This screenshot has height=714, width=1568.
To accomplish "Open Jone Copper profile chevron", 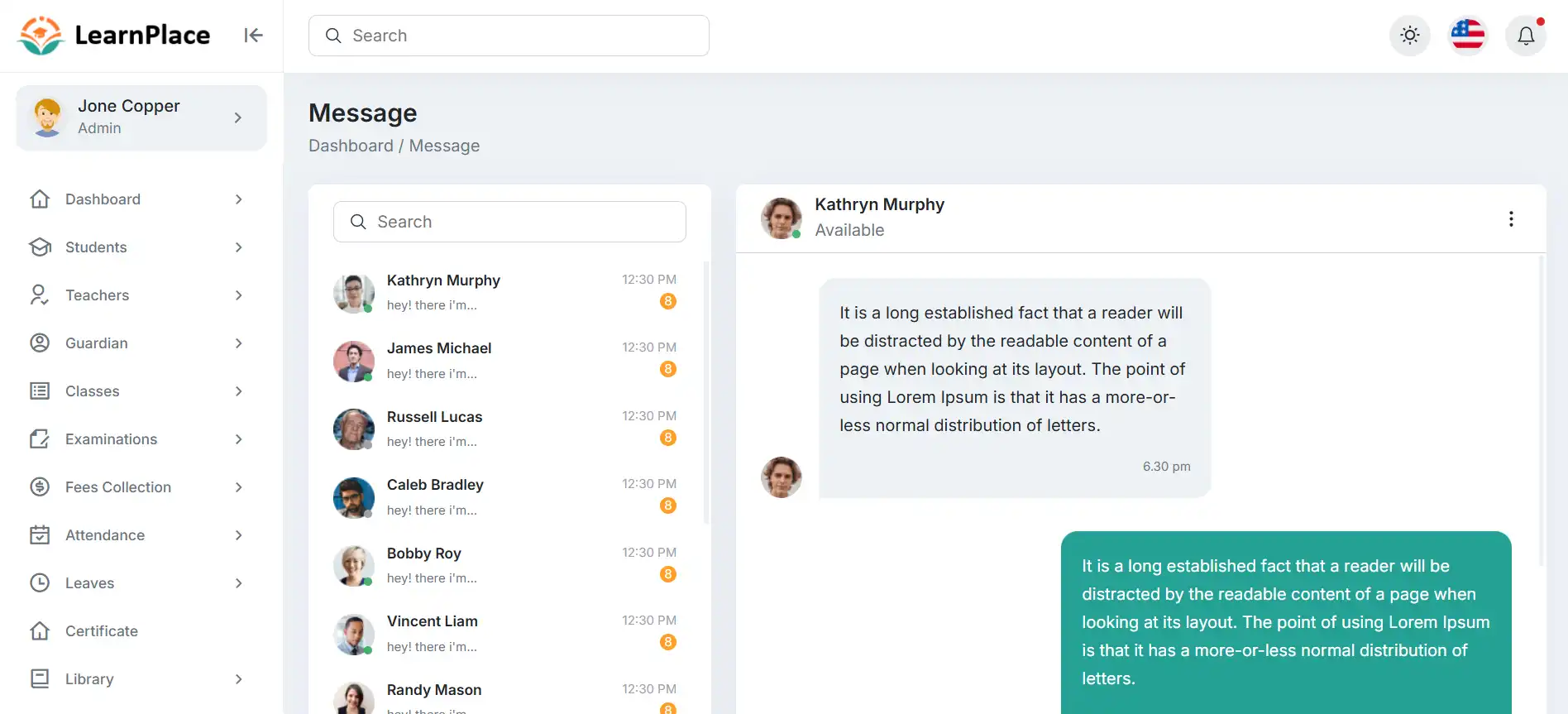I will pos(238,117).
